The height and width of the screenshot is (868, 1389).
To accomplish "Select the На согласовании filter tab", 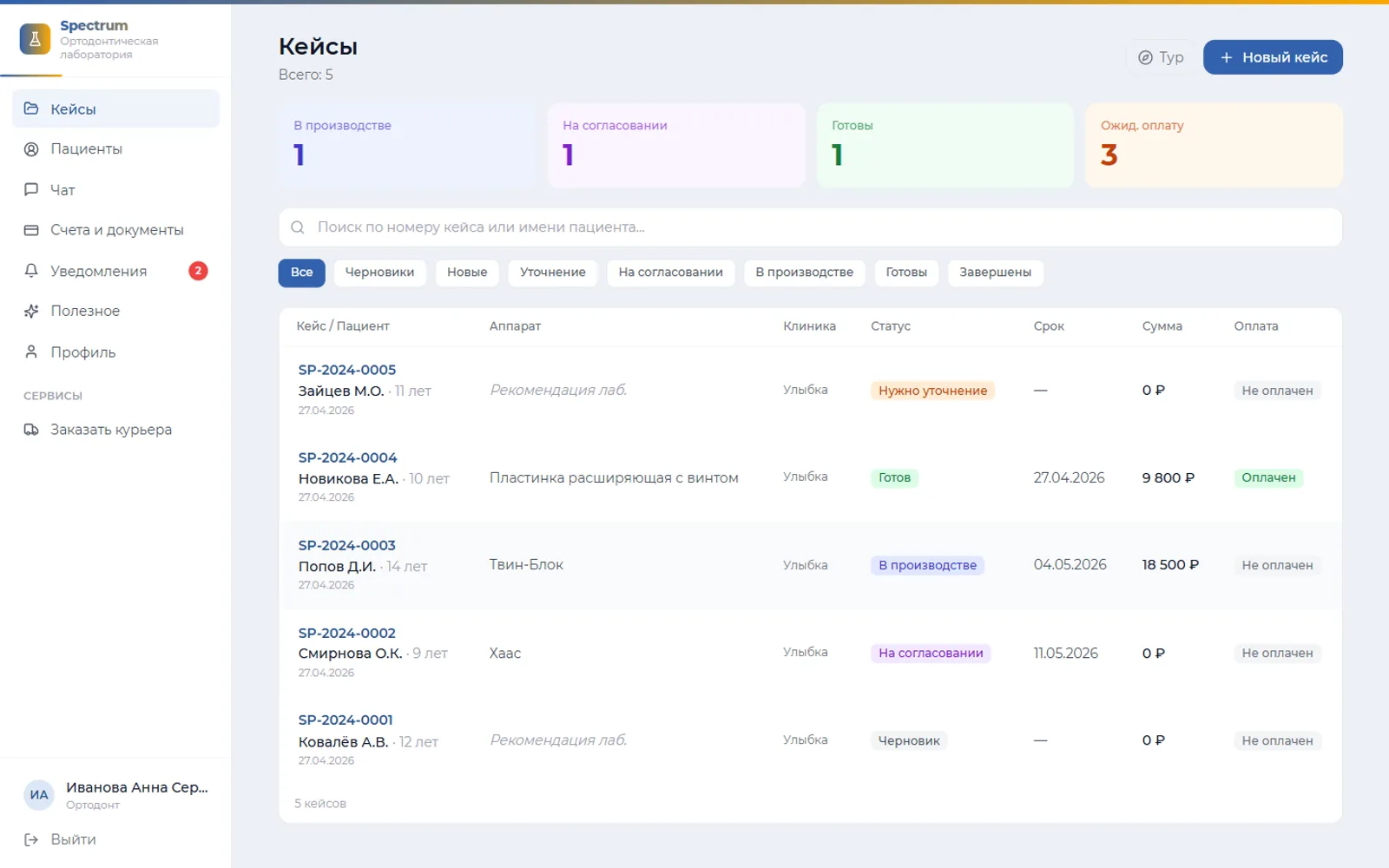I will (x=671, y=273).
